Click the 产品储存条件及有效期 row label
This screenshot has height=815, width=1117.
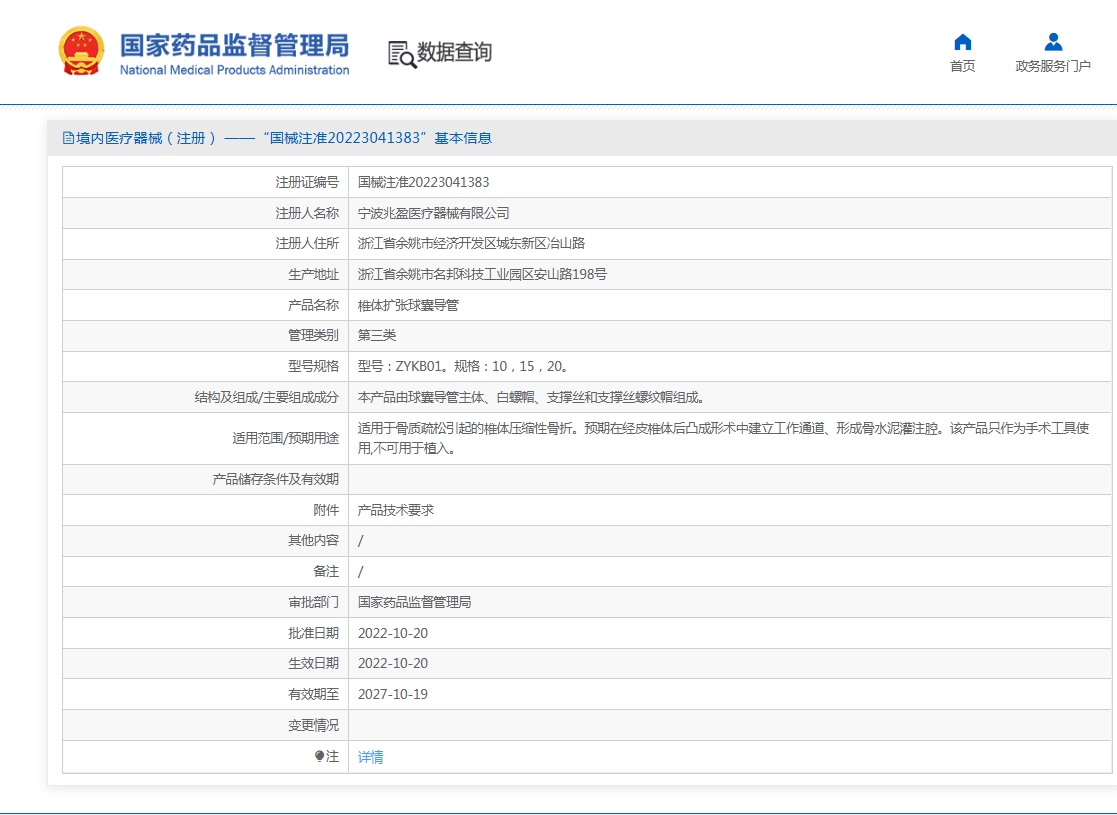point(276,479)
